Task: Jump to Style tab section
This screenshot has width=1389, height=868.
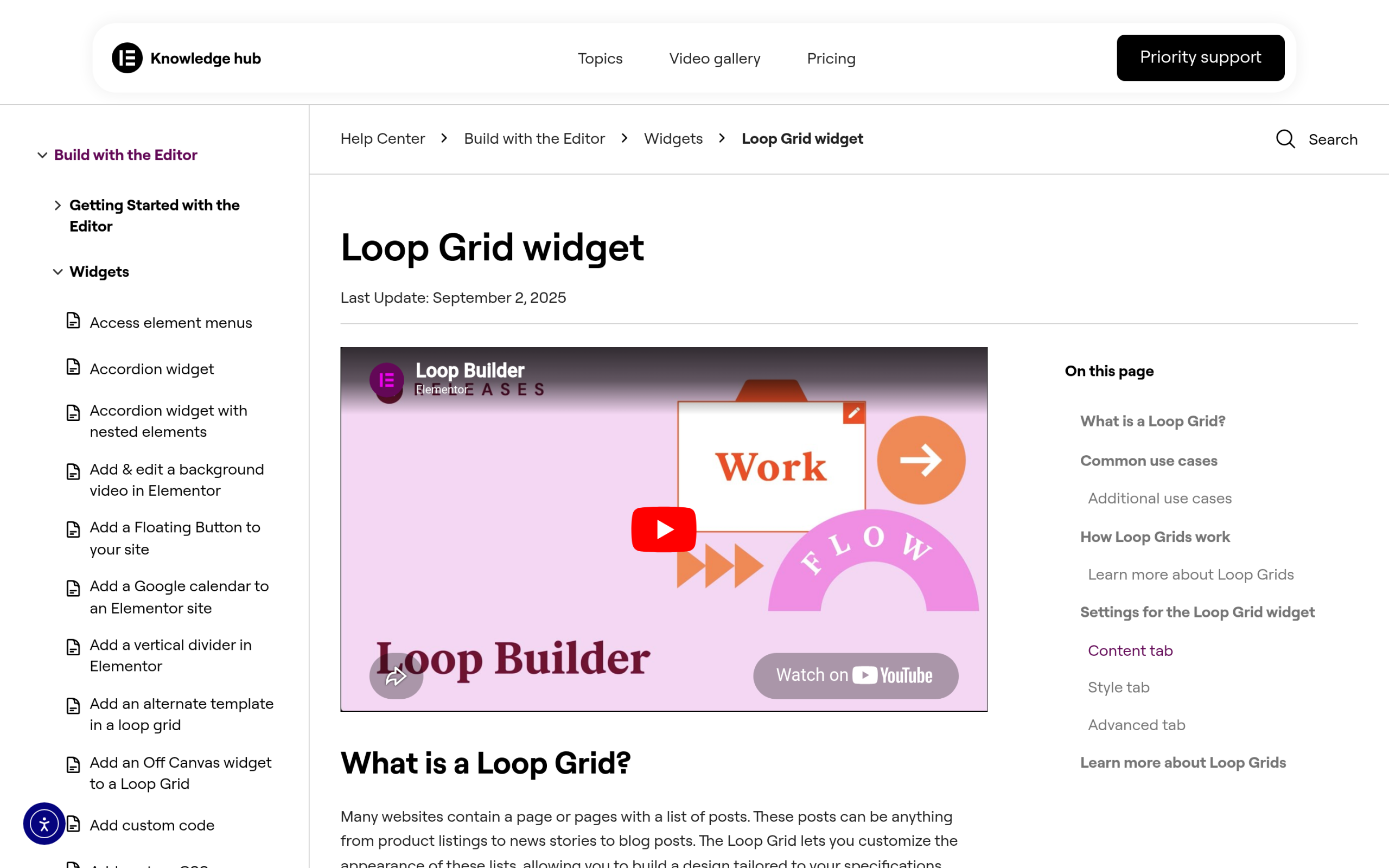Action: tap(1119, 687)
